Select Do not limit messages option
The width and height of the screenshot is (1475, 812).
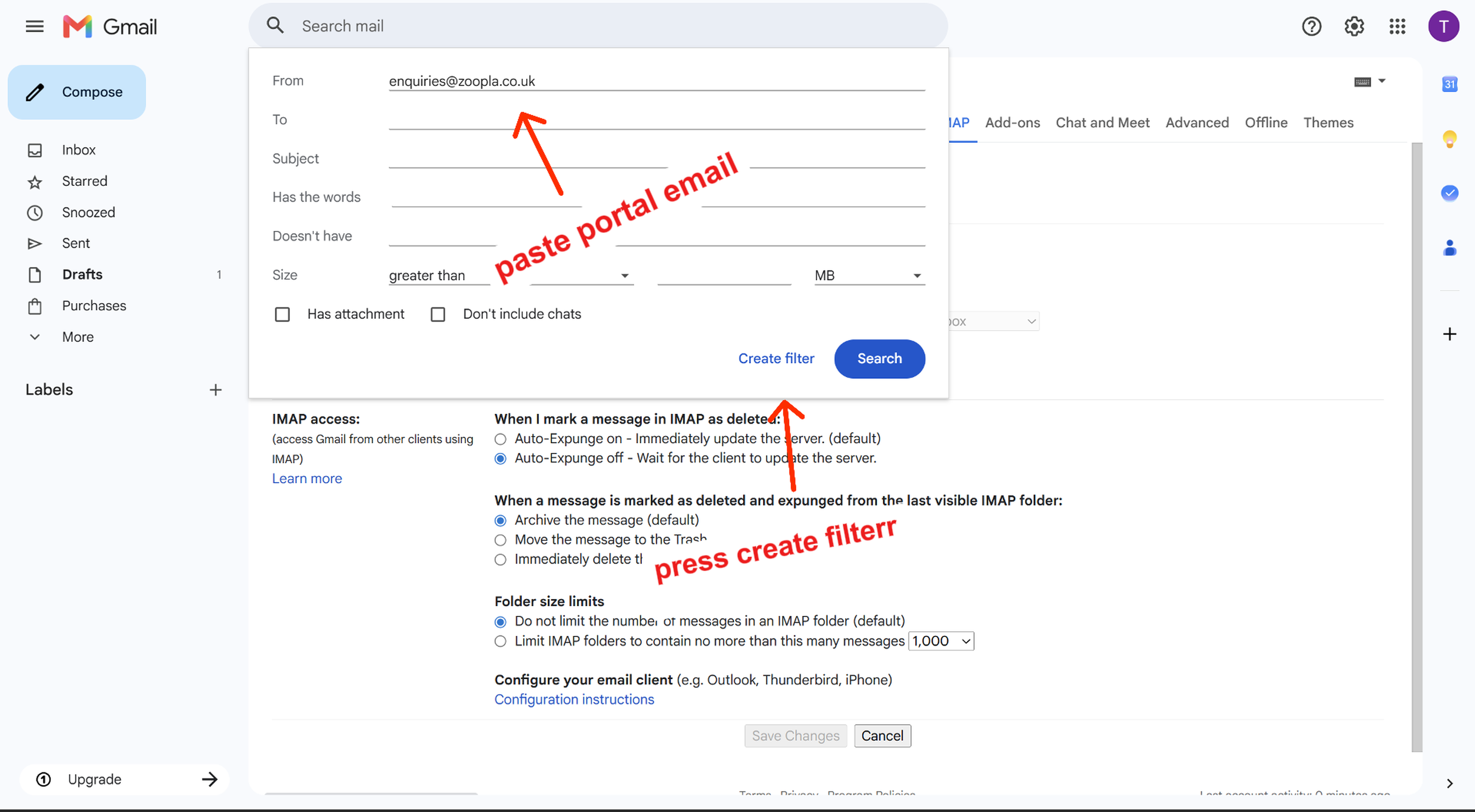coord(501,622)
